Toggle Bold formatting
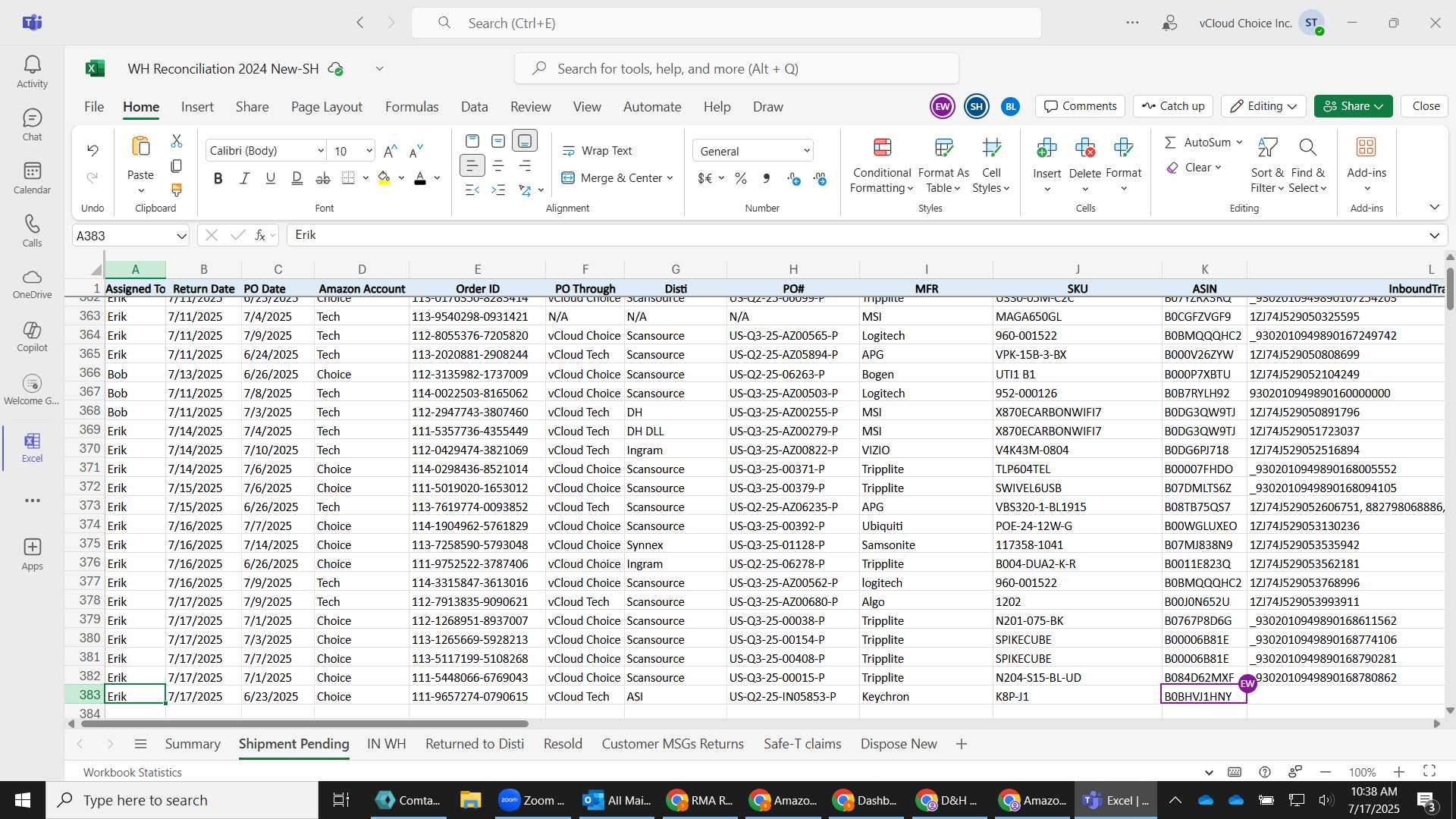Viewport: 1456px width, 819px height. (218, 178)
